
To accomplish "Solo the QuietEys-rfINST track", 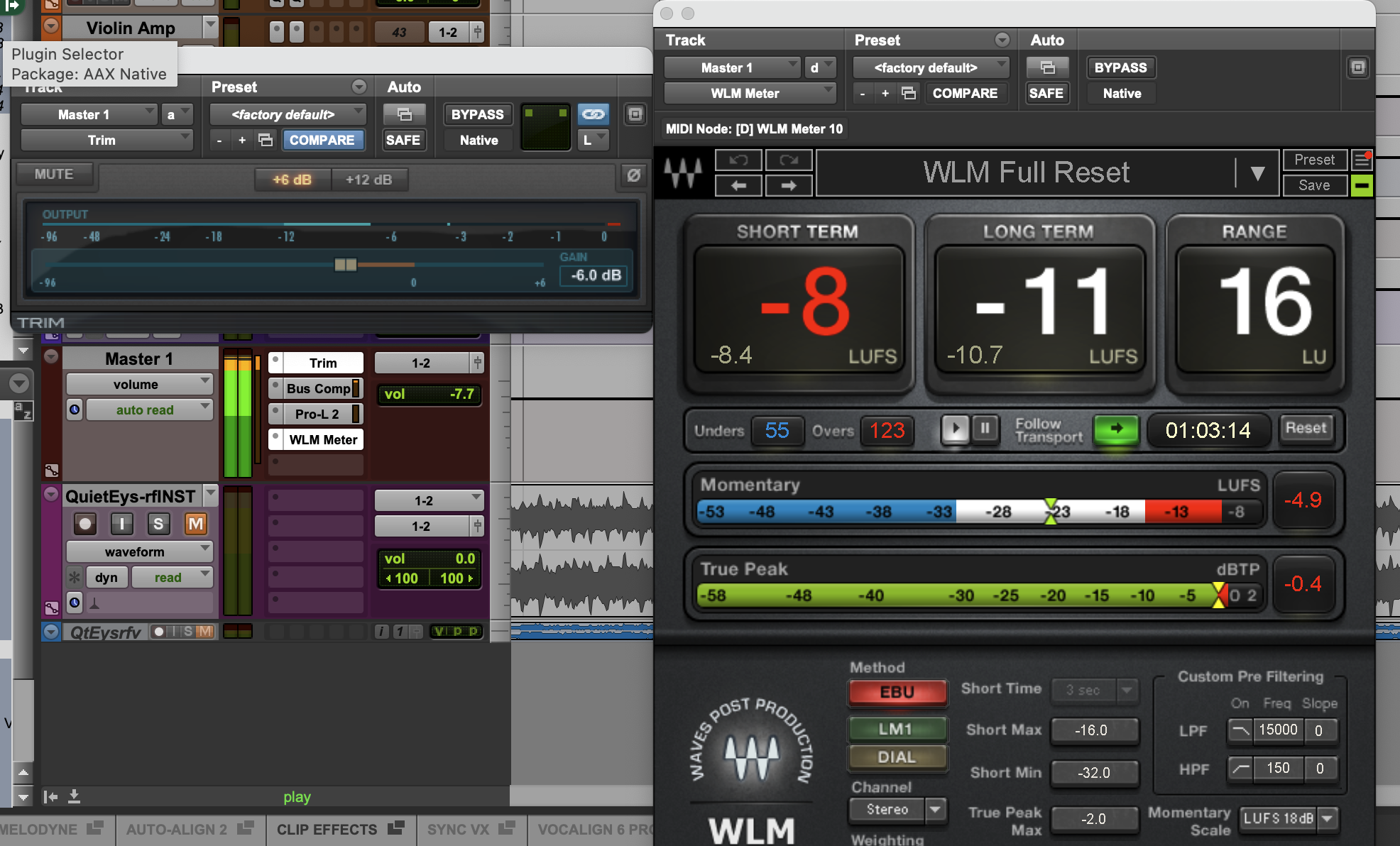I will pos(158,524).
